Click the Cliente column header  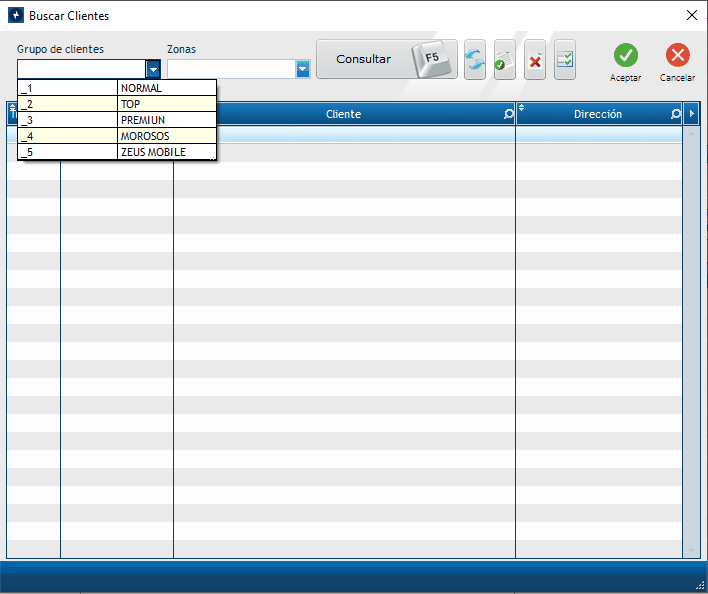tap(344, 114)
